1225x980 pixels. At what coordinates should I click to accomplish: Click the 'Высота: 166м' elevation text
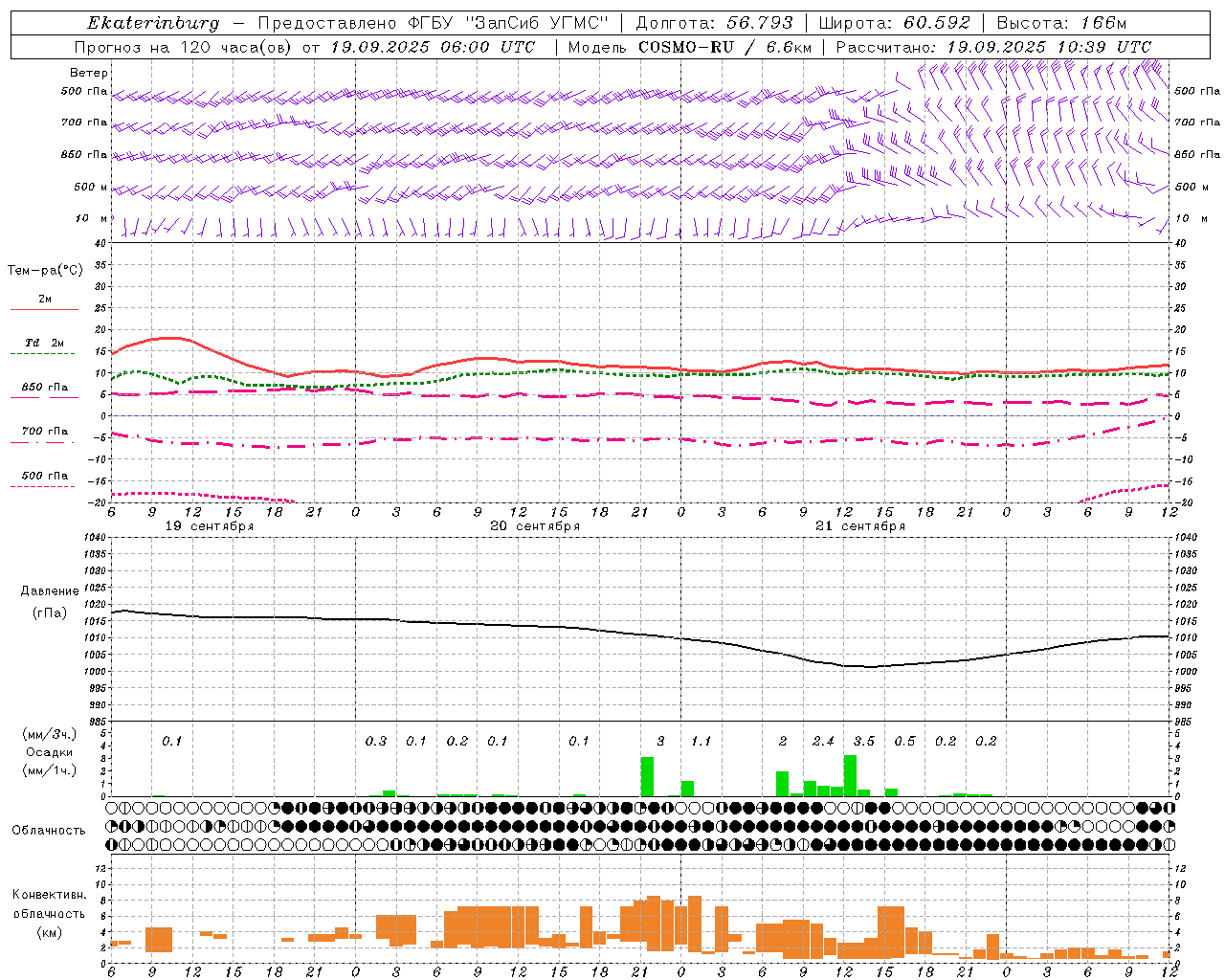click(x=1061, y=23)
